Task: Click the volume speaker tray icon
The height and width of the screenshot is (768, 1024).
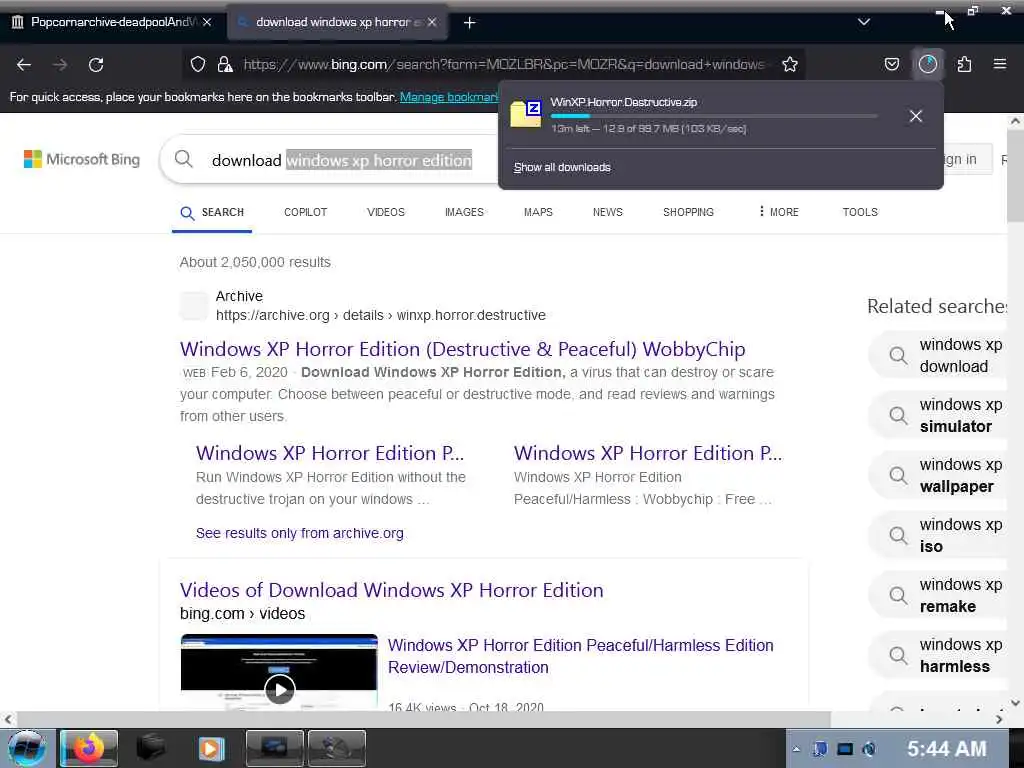Action: coord(869,749)
